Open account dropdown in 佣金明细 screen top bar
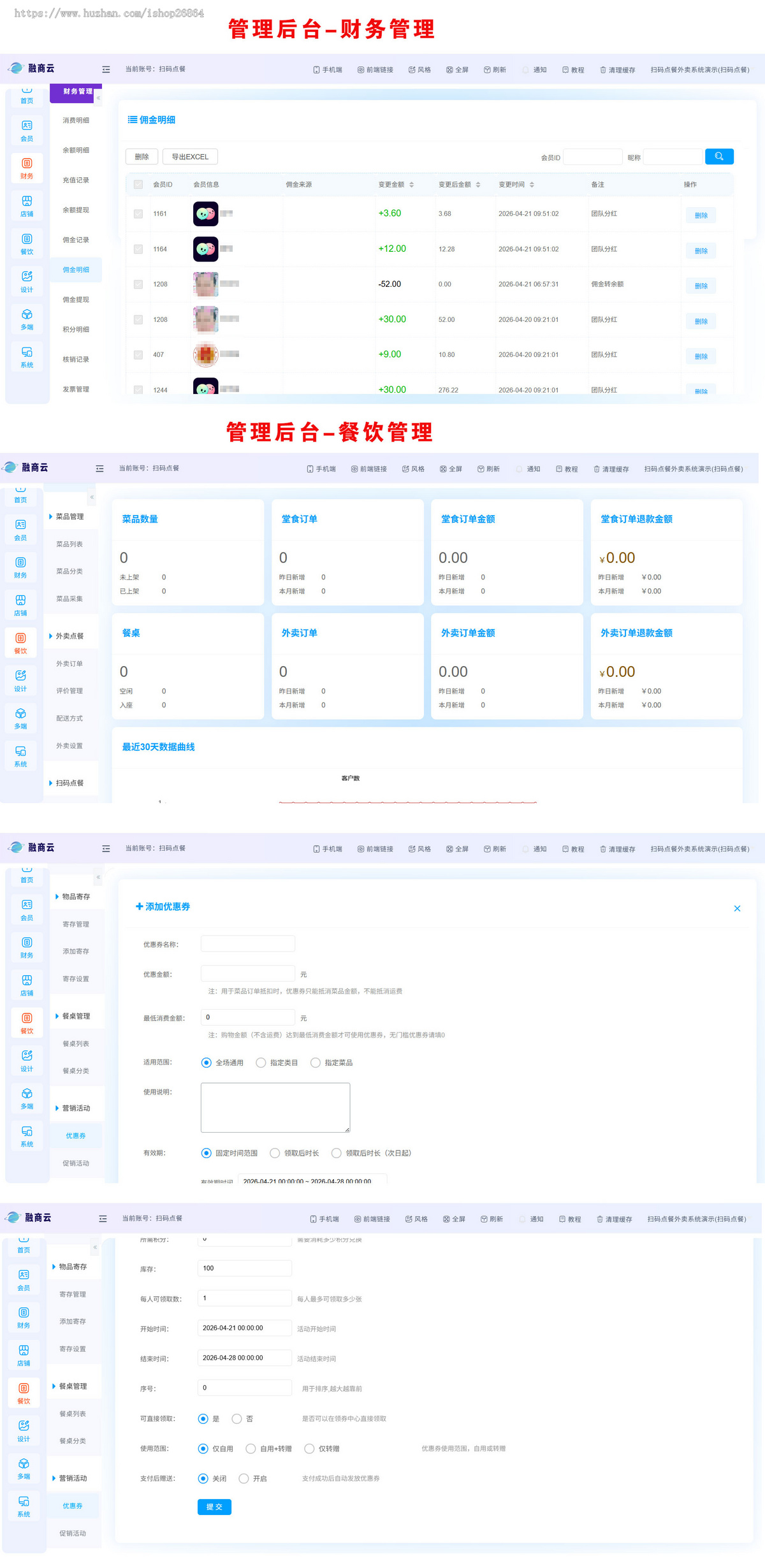765x1568 pixels. tap(700, 70)
